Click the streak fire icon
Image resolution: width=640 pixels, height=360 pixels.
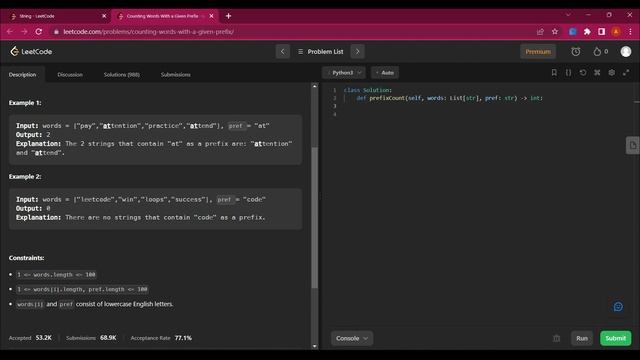(597, 51)
